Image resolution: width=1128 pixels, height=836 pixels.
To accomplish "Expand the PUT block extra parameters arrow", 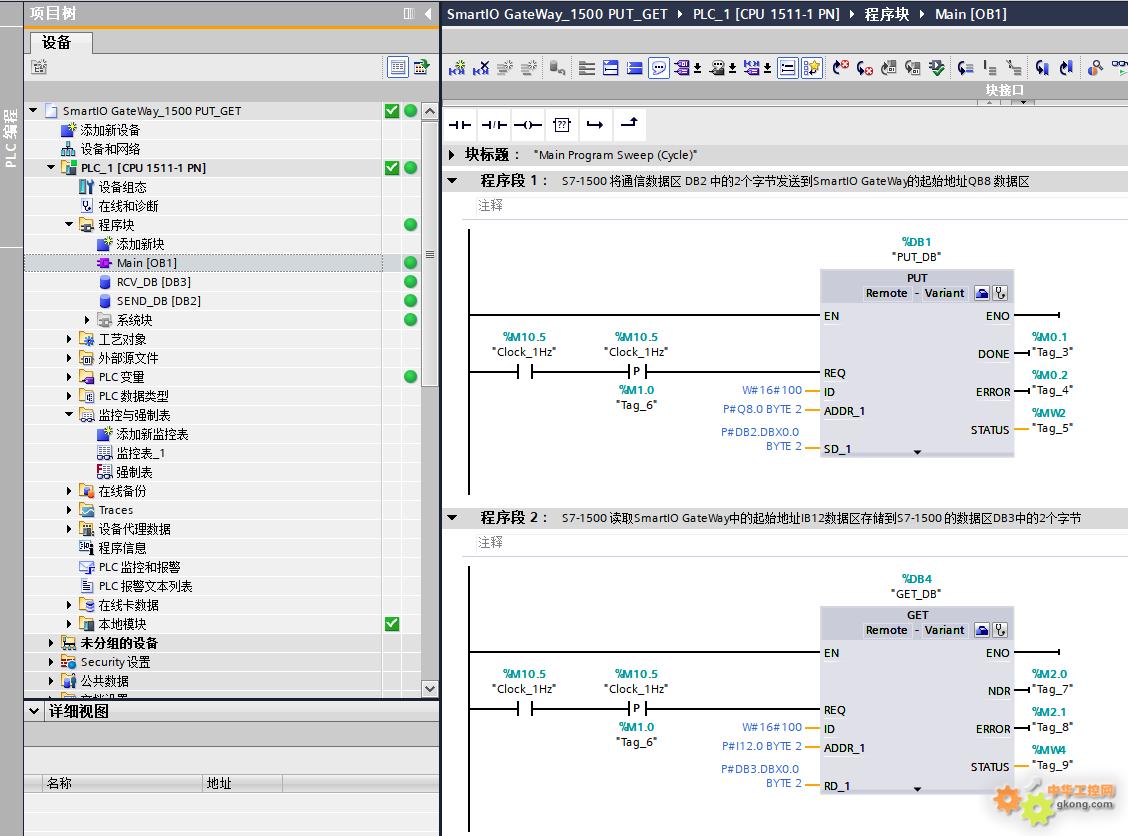I will pyautogui.click(x=917, y=452).
